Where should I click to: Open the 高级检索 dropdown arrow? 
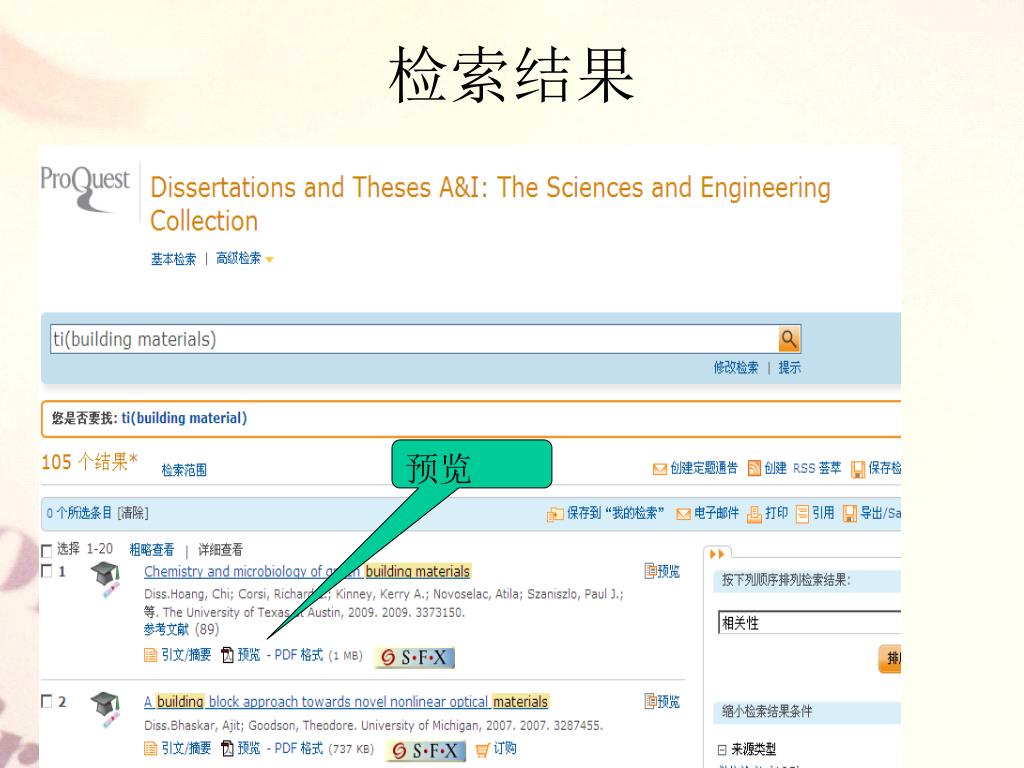coord(269,260)
